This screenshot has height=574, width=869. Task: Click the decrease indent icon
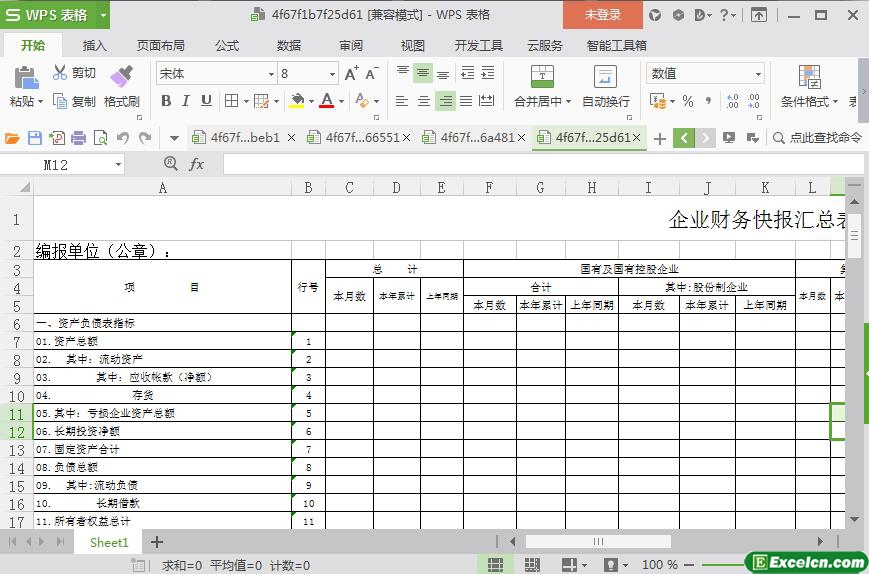468,73
